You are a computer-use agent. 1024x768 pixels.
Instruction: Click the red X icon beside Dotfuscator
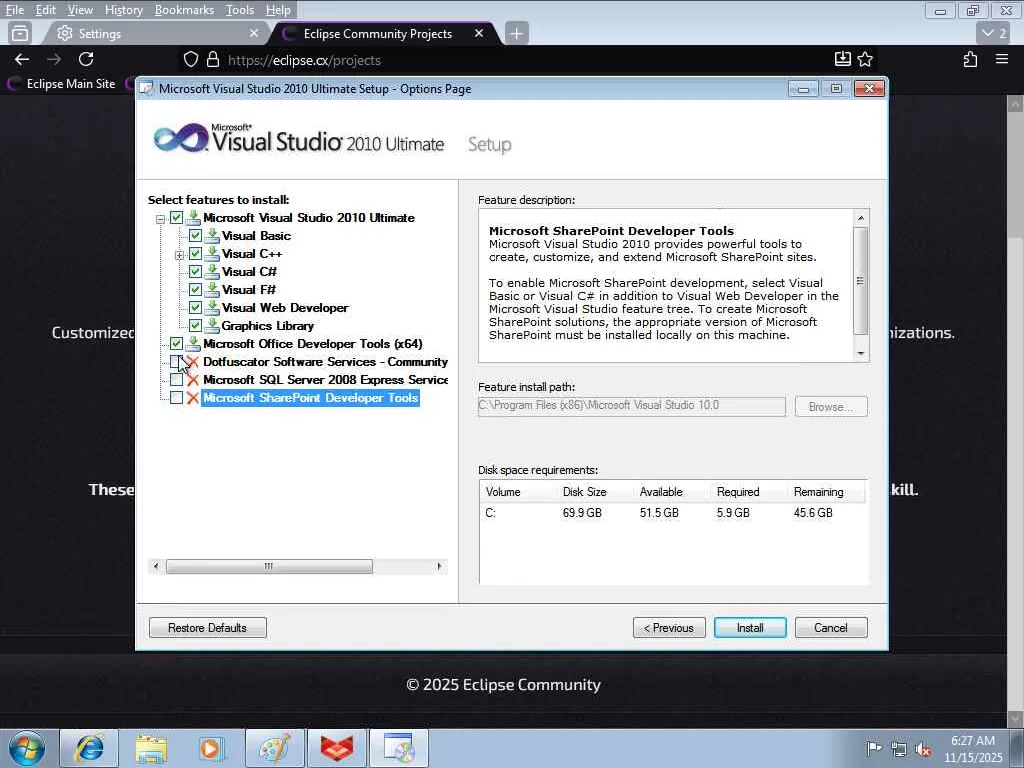[x=193, y=362]
